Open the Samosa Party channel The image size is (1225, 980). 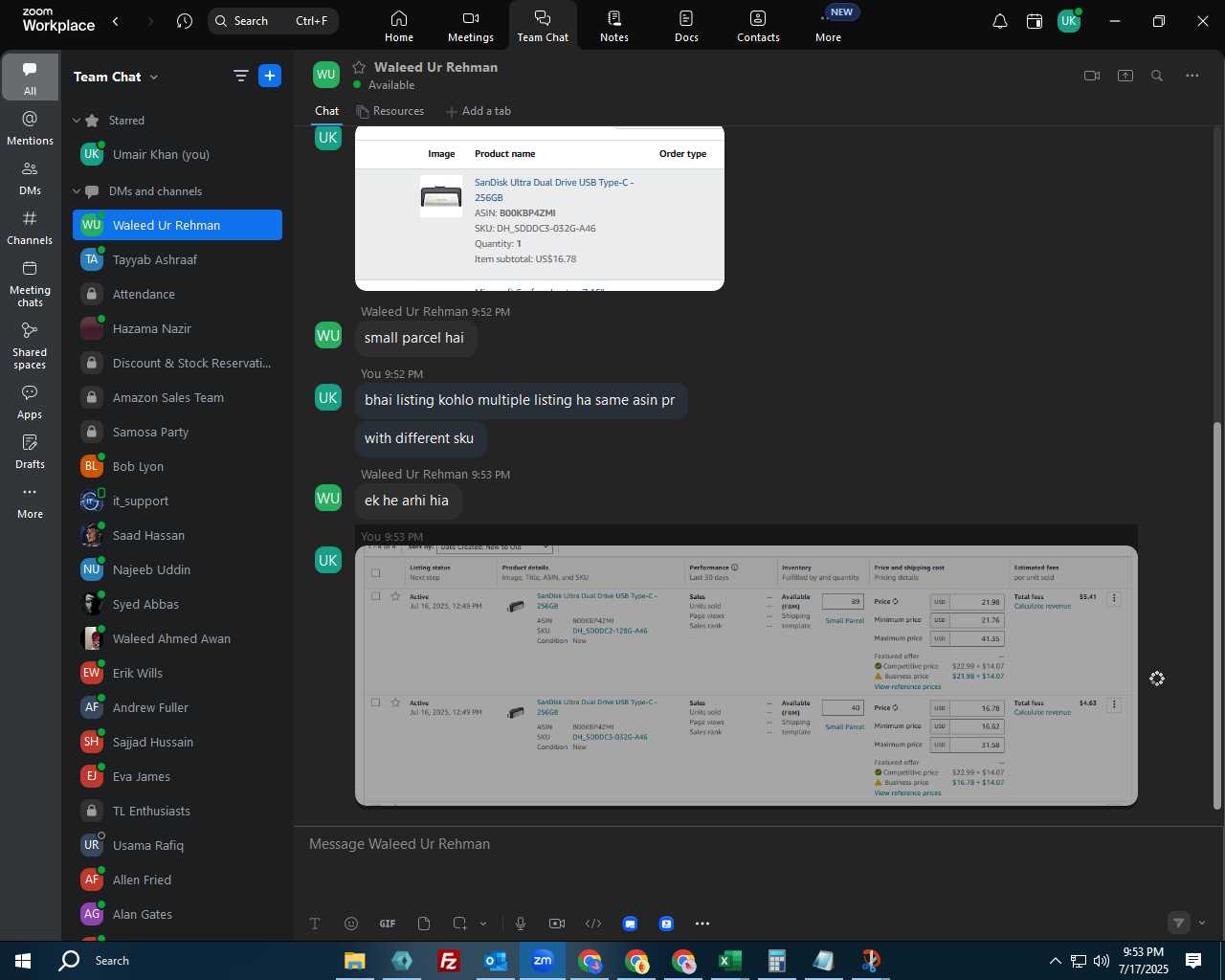[177, 432]
